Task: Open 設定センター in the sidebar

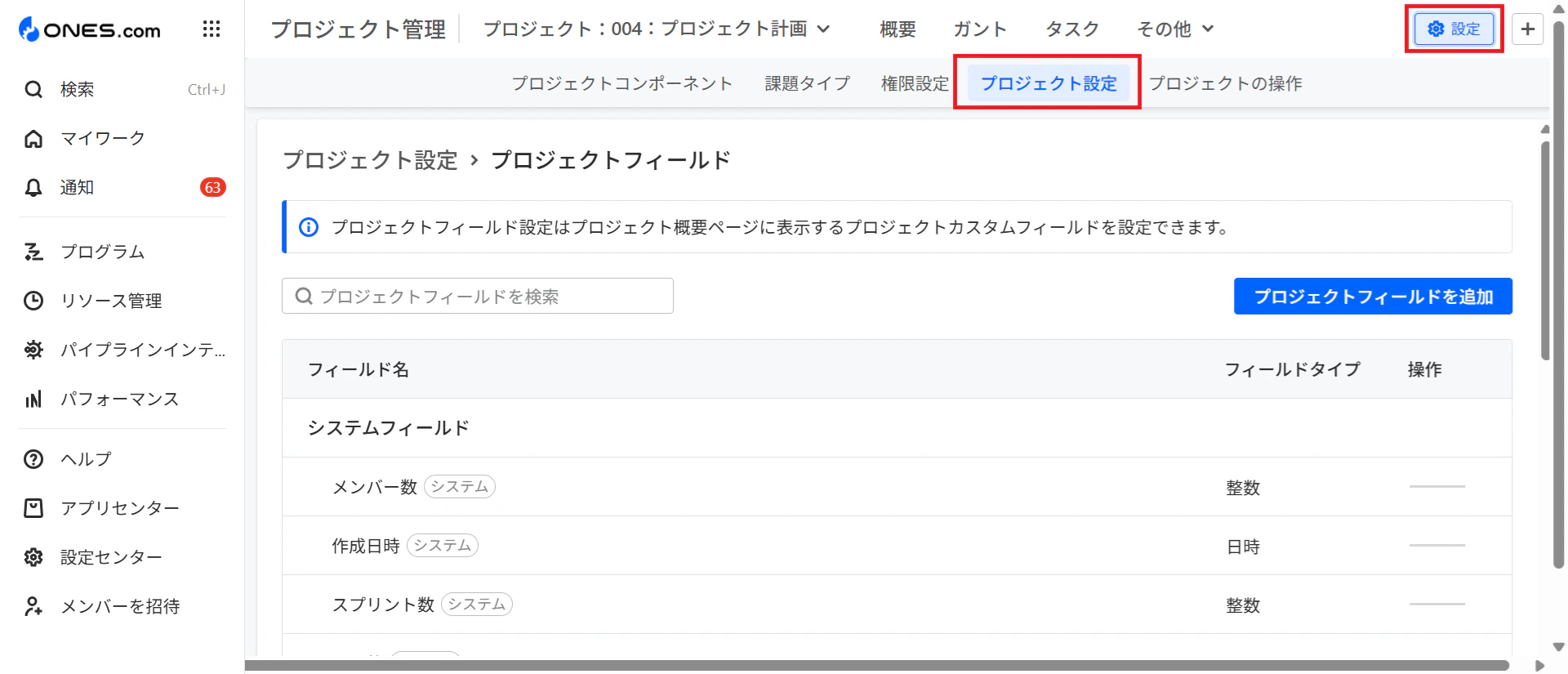Action: point(111,557)
